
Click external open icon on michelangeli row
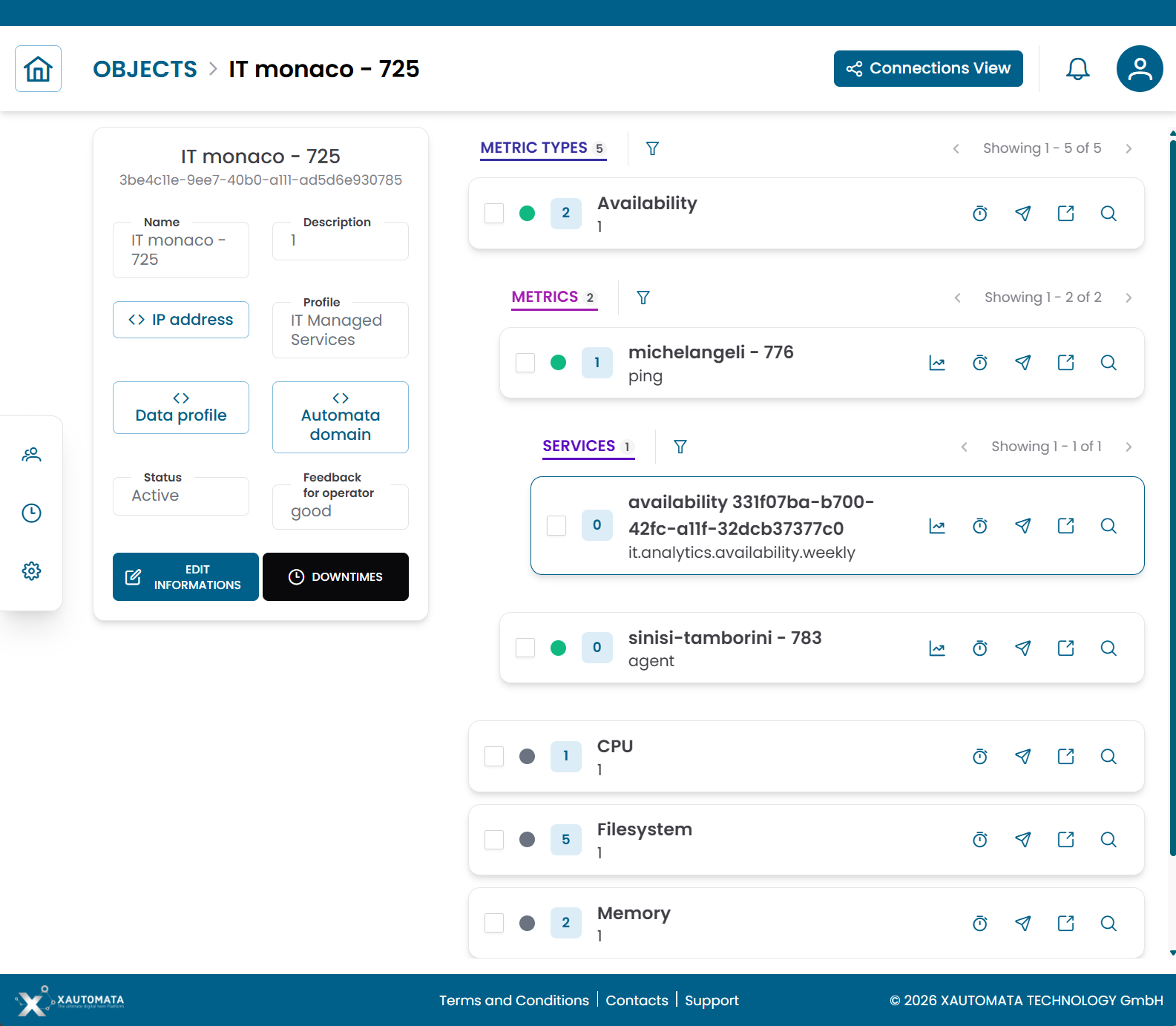[1066, 363]
